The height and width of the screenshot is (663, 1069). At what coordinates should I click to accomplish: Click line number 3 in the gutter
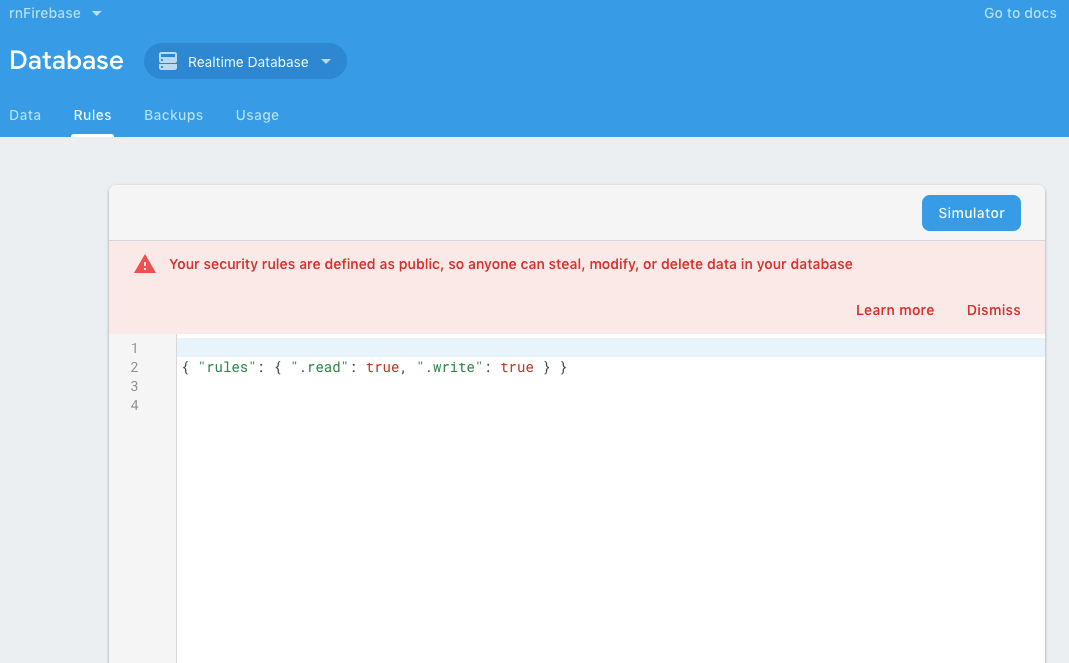point(134,386)
